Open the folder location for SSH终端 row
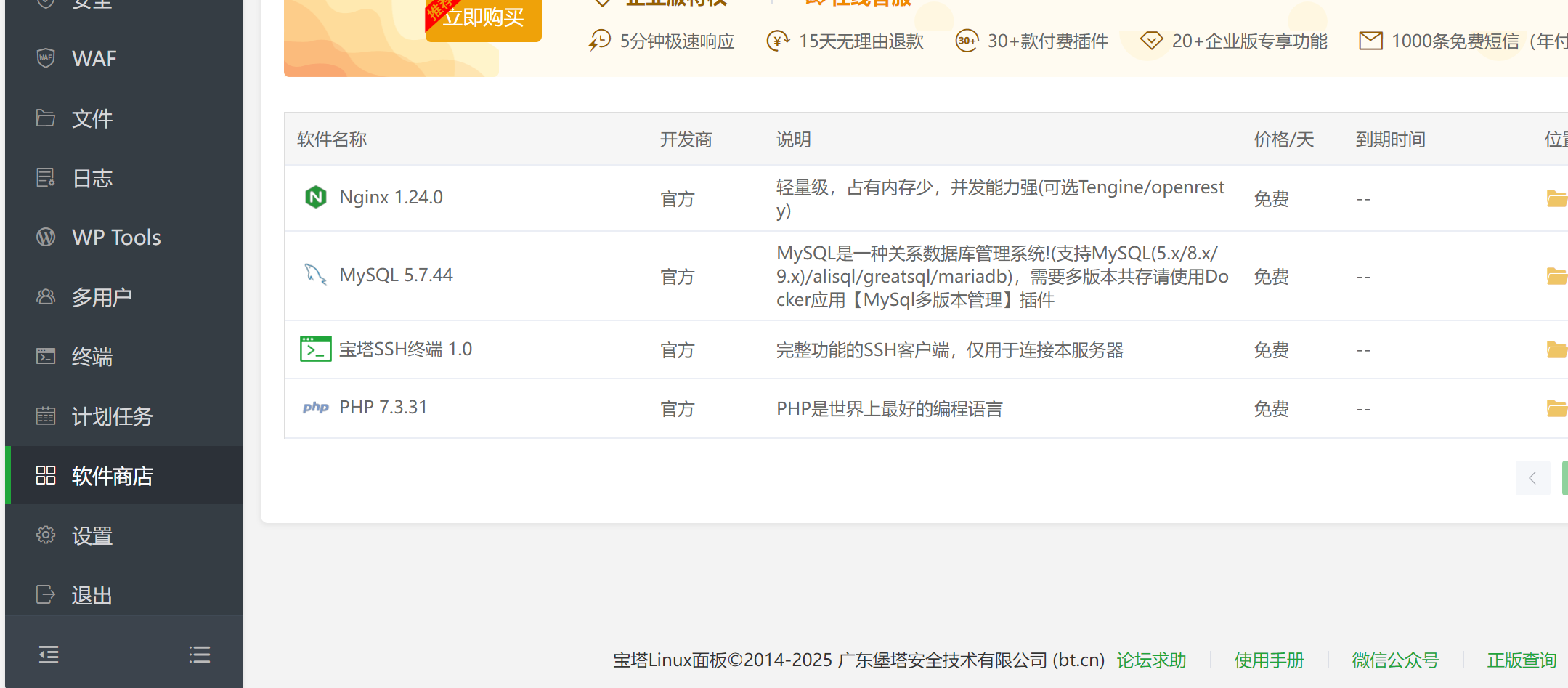 pos(1557,349)
